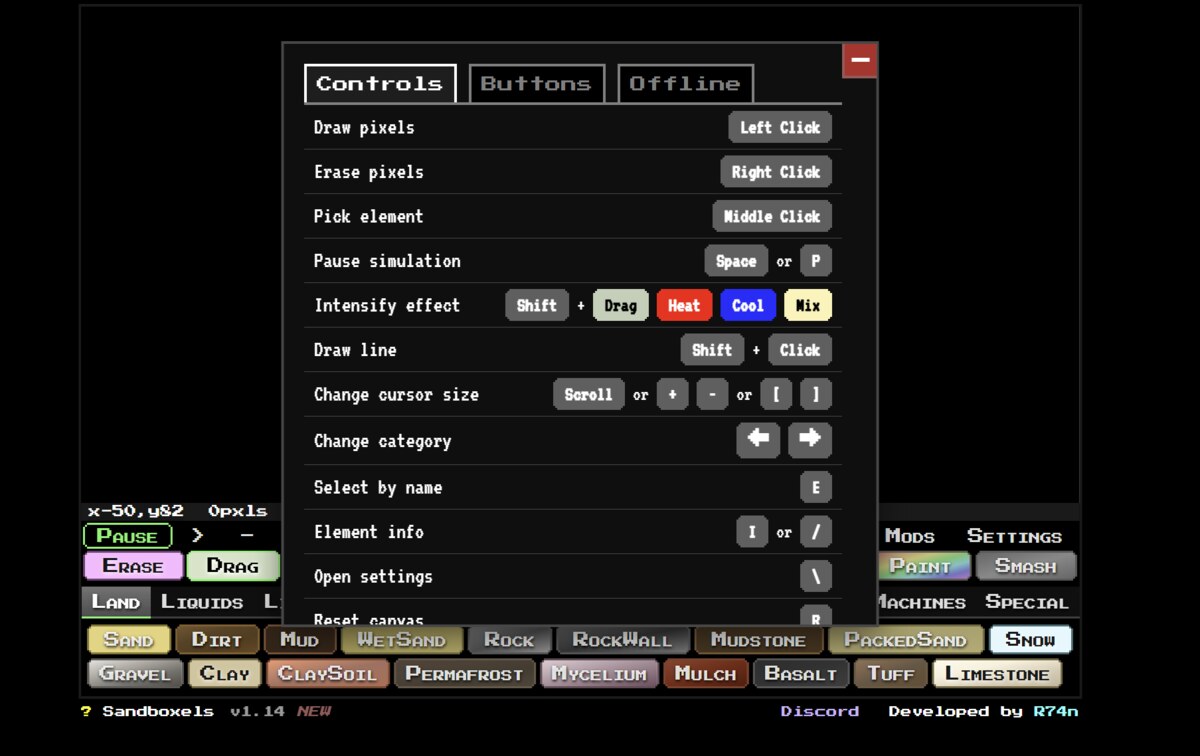Open the Offline tab
Image resolution: width=1200 pixels, height=756 pixels.
[x=685, y=84]
